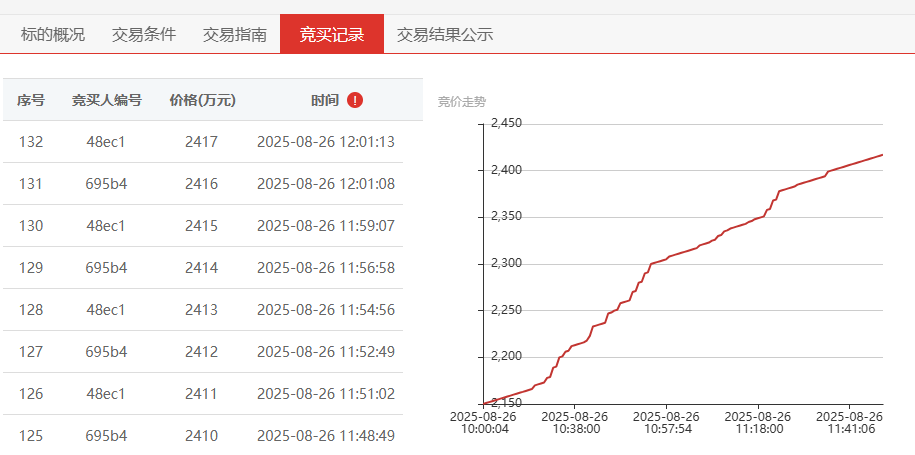The width and height of the screenshot is (915, 455).
Task: Select row number 132
Action: (31, 142)
